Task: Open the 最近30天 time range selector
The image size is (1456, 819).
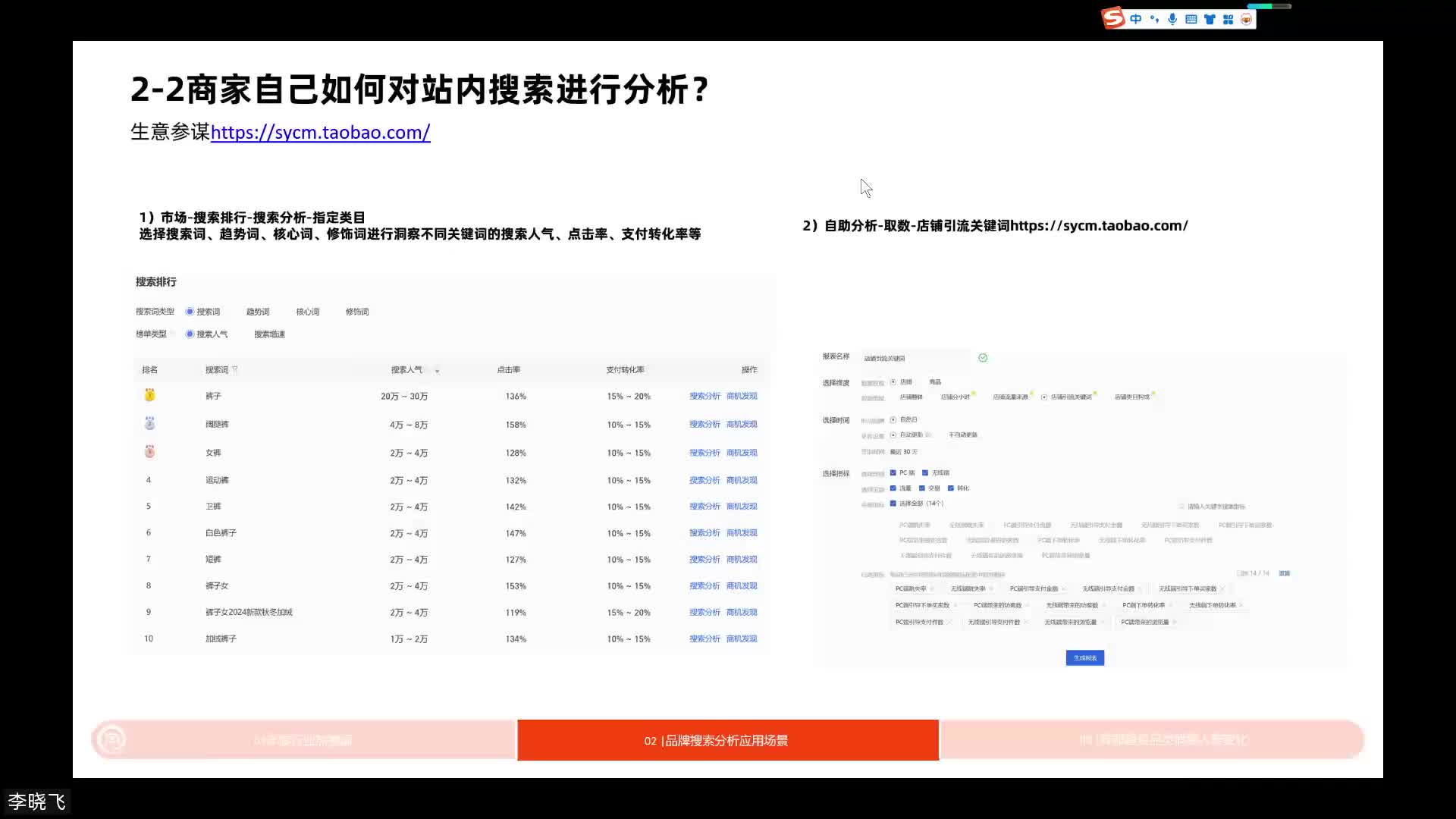Action: [905, 452]
